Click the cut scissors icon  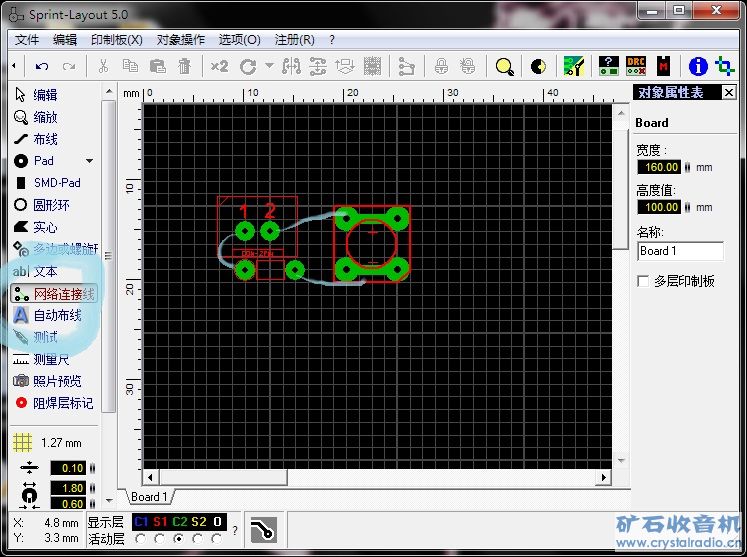[103, 67]
